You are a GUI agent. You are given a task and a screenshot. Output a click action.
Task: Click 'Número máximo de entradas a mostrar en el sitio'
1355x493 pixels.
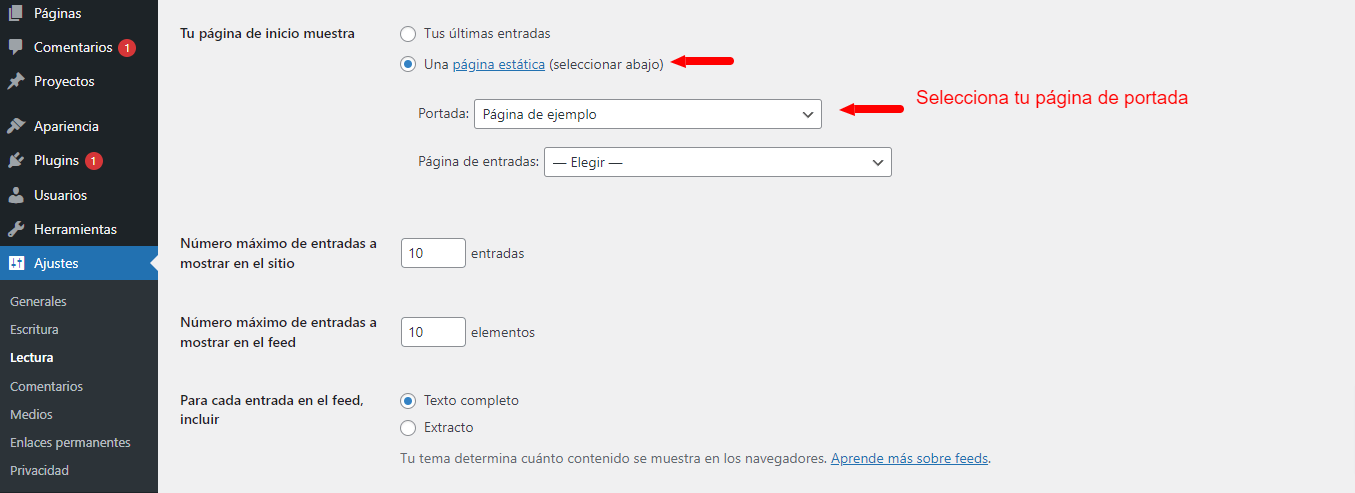coord(278,253)
